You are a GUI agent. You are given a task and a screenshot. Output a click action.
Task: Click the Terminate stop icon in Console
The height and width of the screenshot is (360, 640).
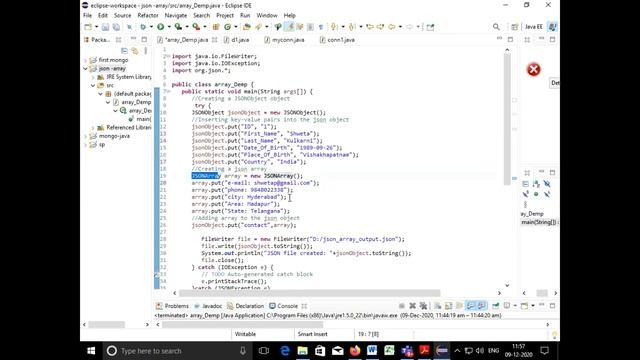coord(402,306)
